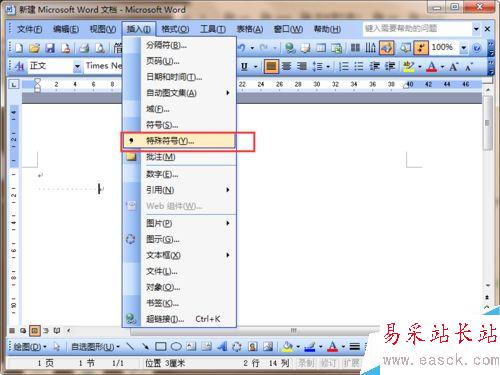The height and width of the screenshot is (375, 500).
Task: Choose 批注(M) menu entry
Action: (x=179, y=157)
